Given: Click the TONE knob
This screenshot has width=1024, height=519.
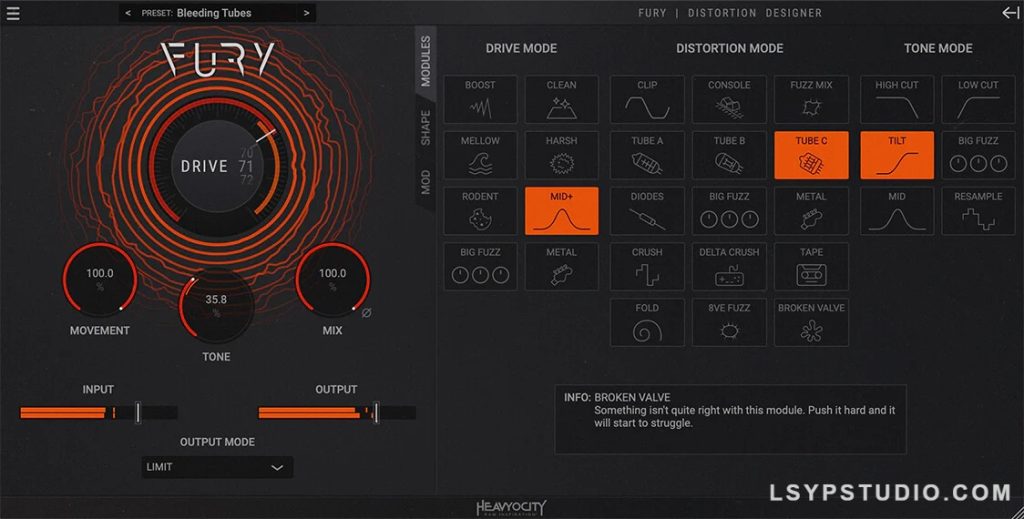Looking at the screenshot, I should 216,306.
